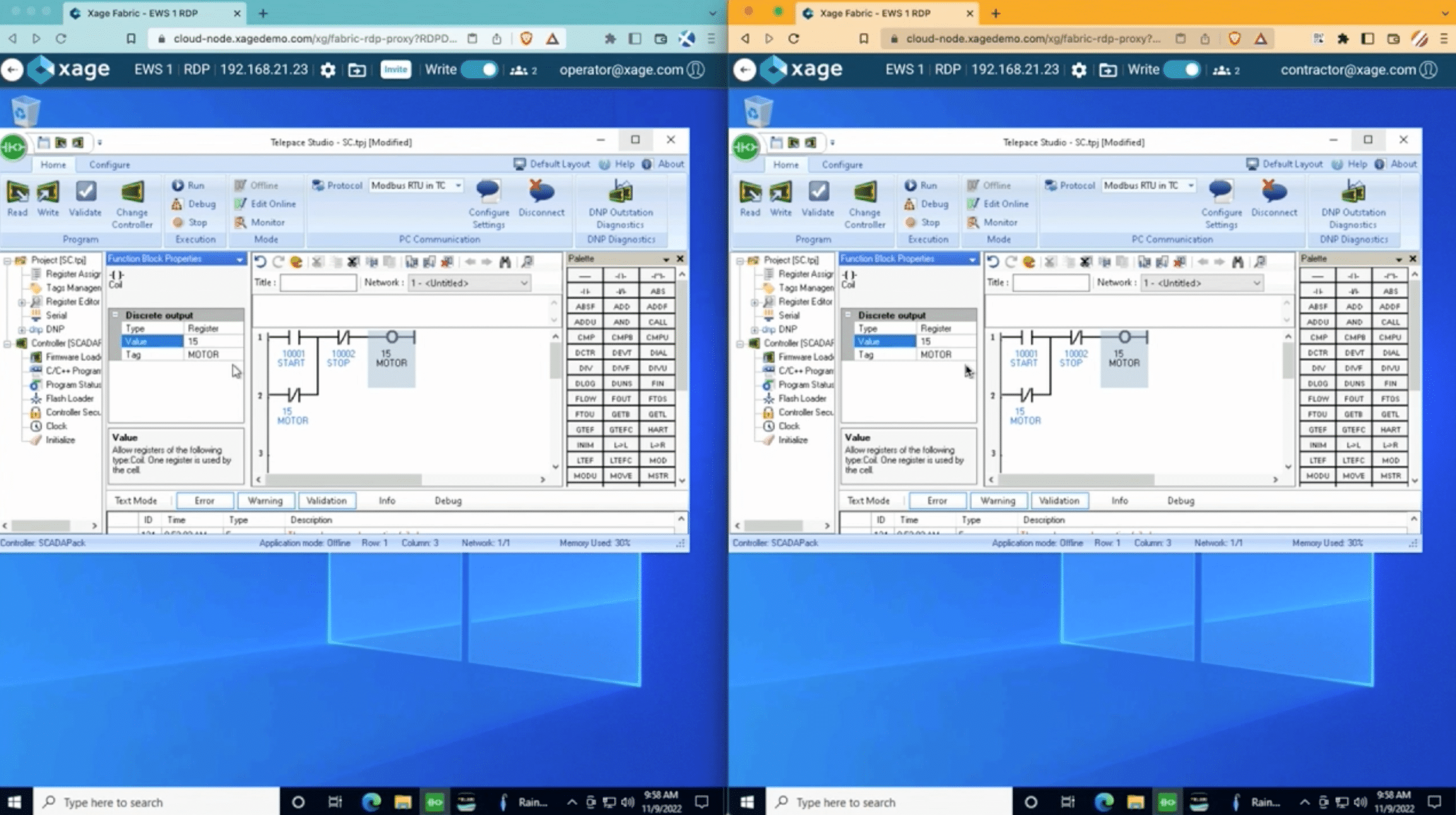The image size is (1456, 815).
Task: Click Edit Online in the left Mode group
Action: pyautogui.click(x=266, y=204)
